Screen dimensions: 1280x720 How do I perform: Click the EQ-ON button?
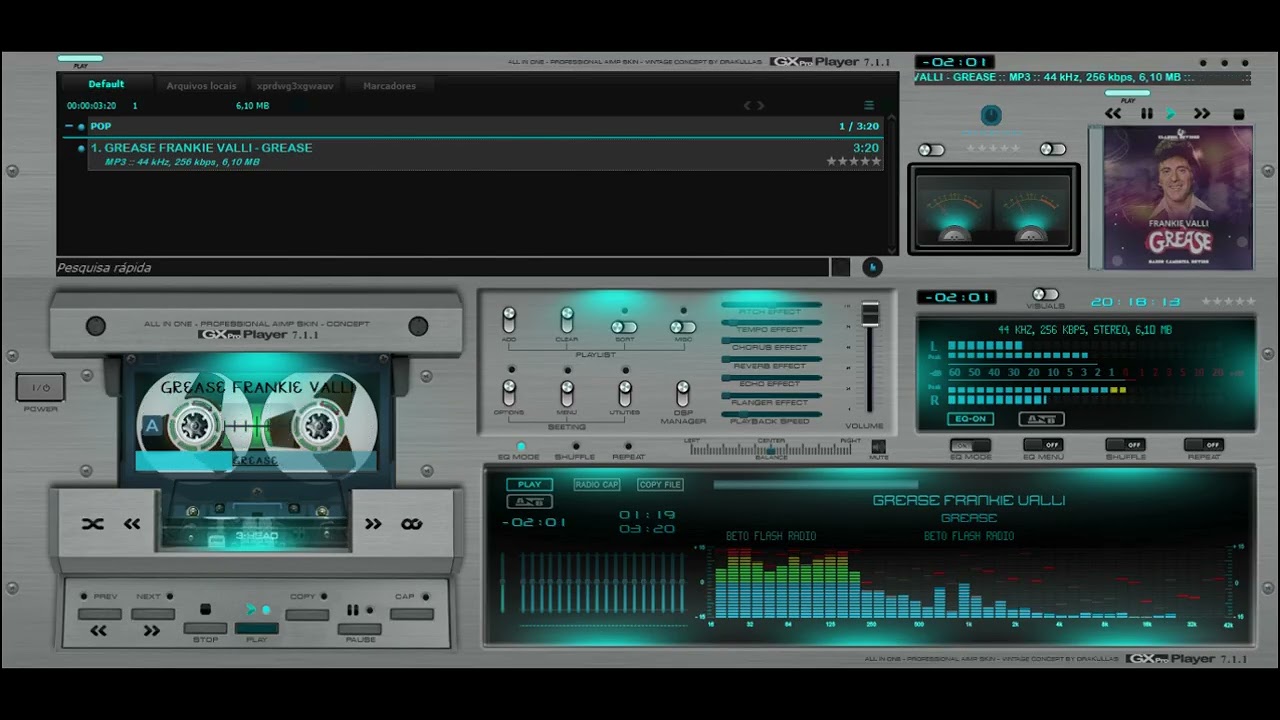969,419
